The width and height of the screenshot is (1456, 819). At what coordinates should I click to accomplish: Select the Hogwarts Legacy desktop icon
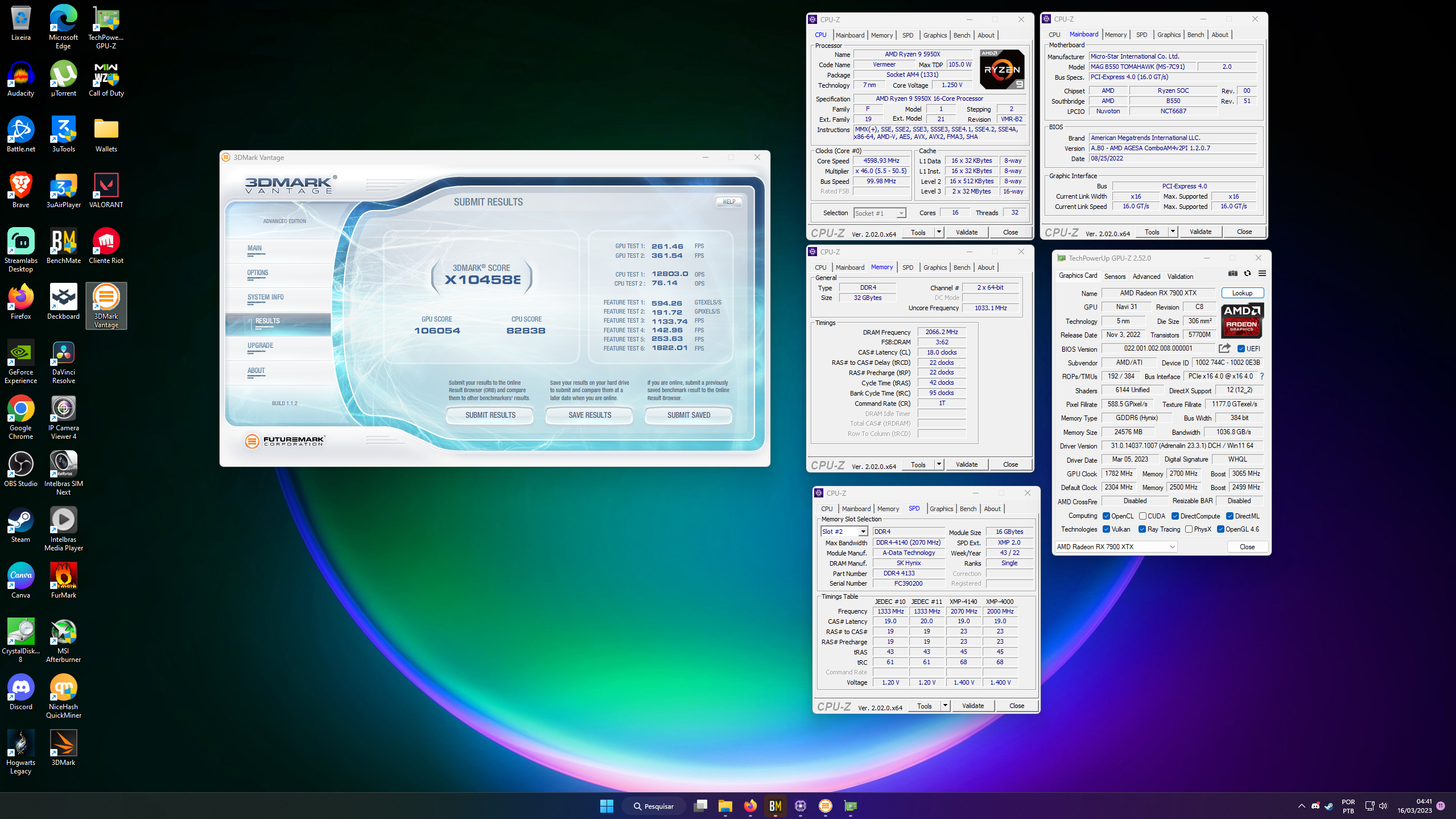tap(21, 752)
